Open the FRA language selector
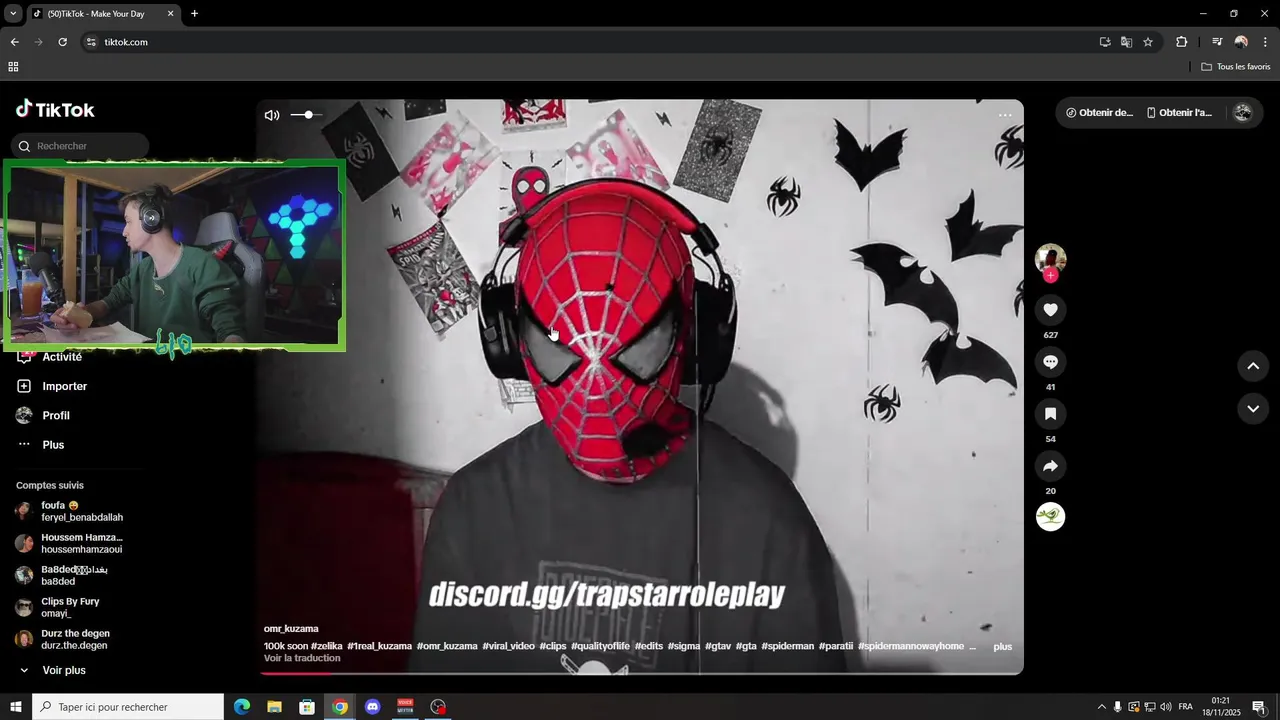The image size is (1280, 720). click(1185, 707)
